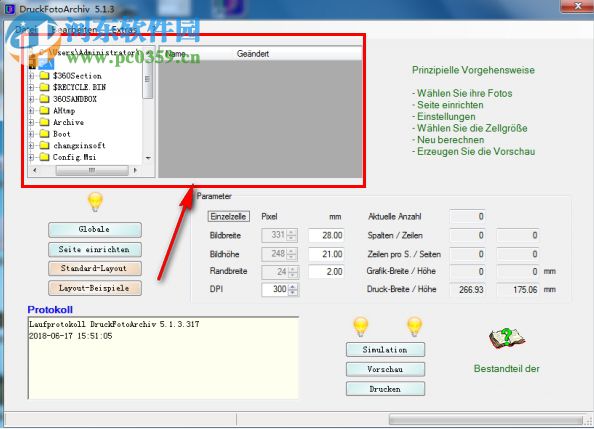594x429 pixels.
Task: Click 'Bestandteil der' text
Action: point(506,368)
